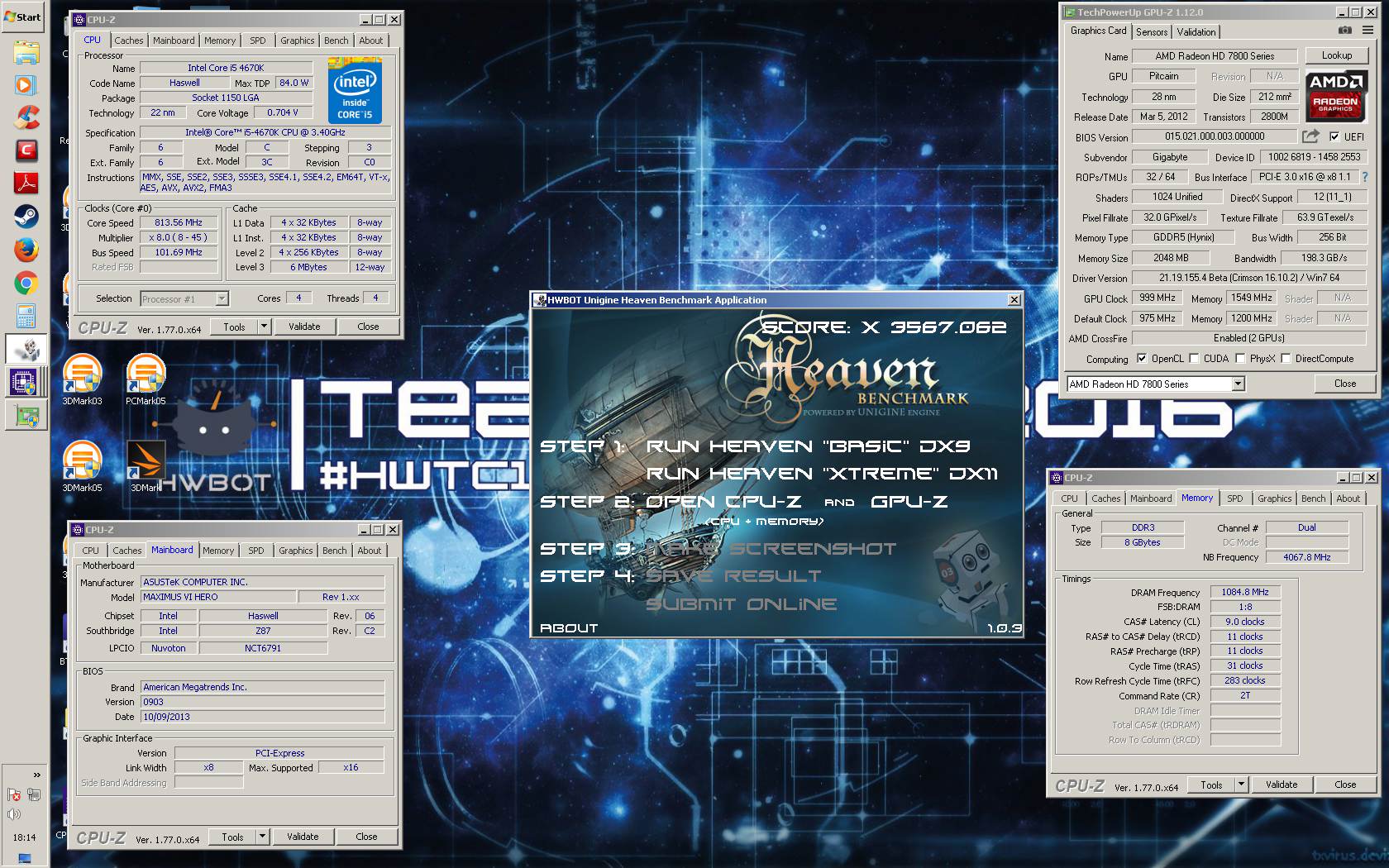Click the Show Desktop icon below the clock

[x=24, y=860]
